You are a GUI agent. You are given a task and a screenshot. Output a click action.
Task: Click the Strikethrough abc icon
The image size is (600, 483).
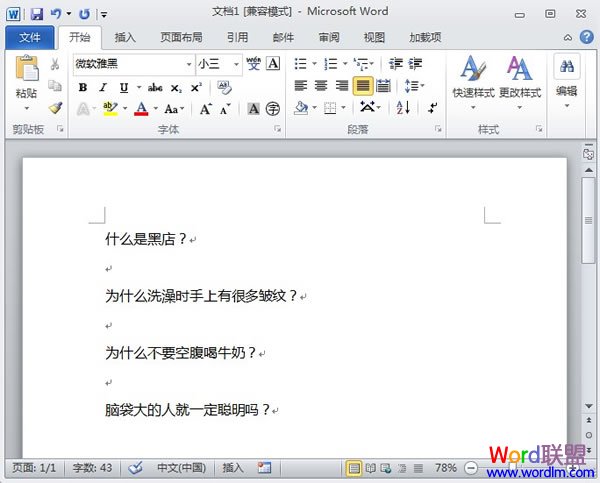pyautogui.click(x=155, y=88)
